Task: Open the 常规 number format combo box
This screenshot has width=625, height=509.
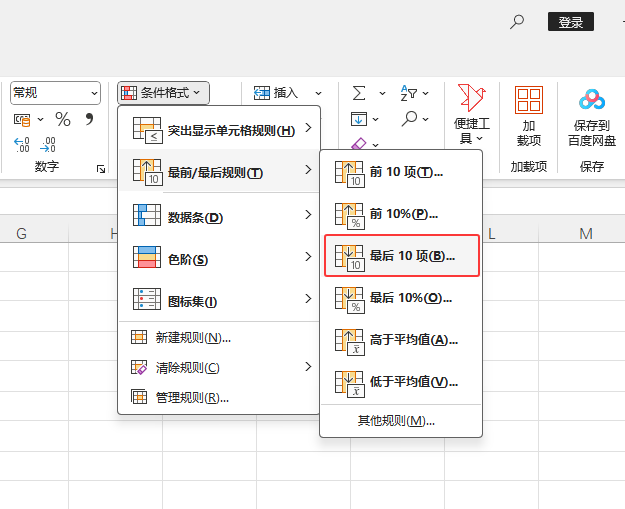Action: (55, 93)
